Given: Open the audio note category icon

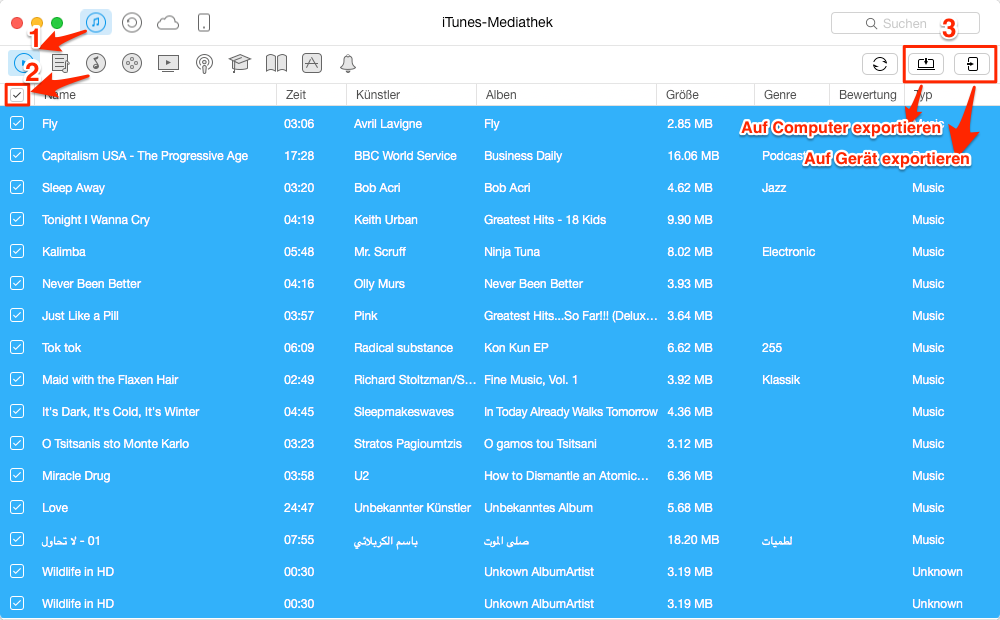Looking at the screenshot, I should coord(96,63).
